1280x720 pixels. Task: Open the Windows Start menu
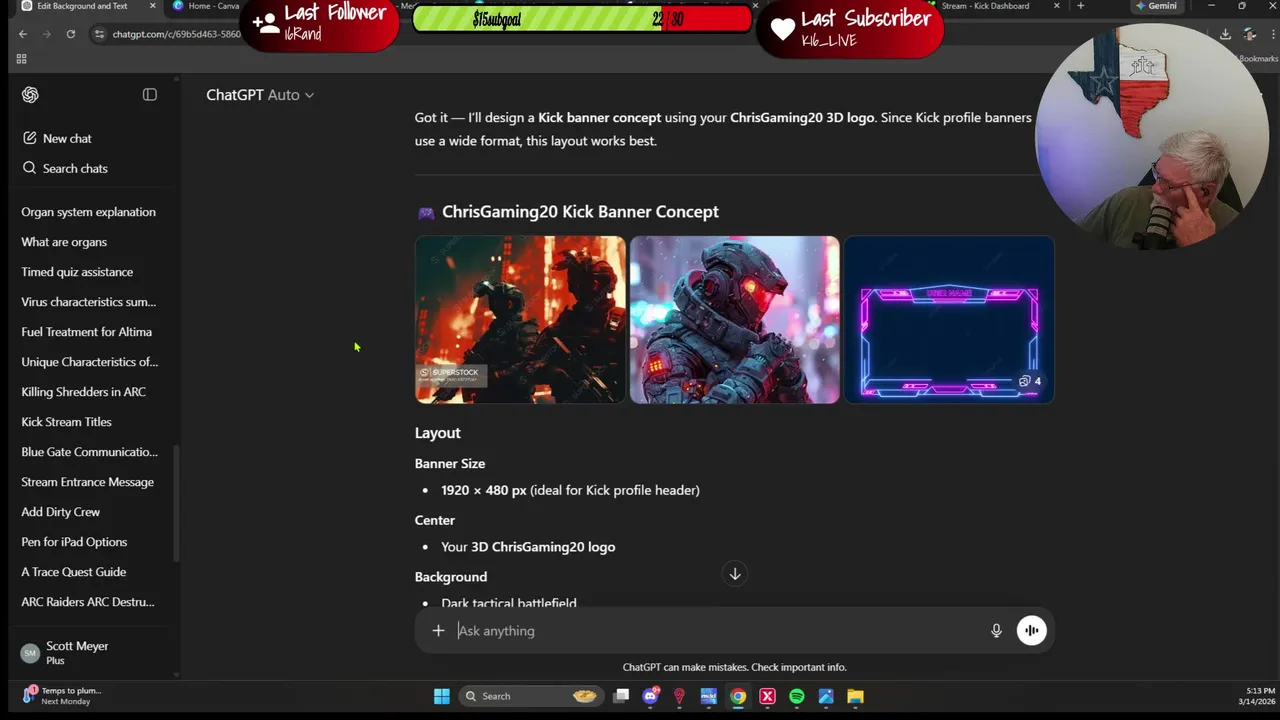[441, 696]
